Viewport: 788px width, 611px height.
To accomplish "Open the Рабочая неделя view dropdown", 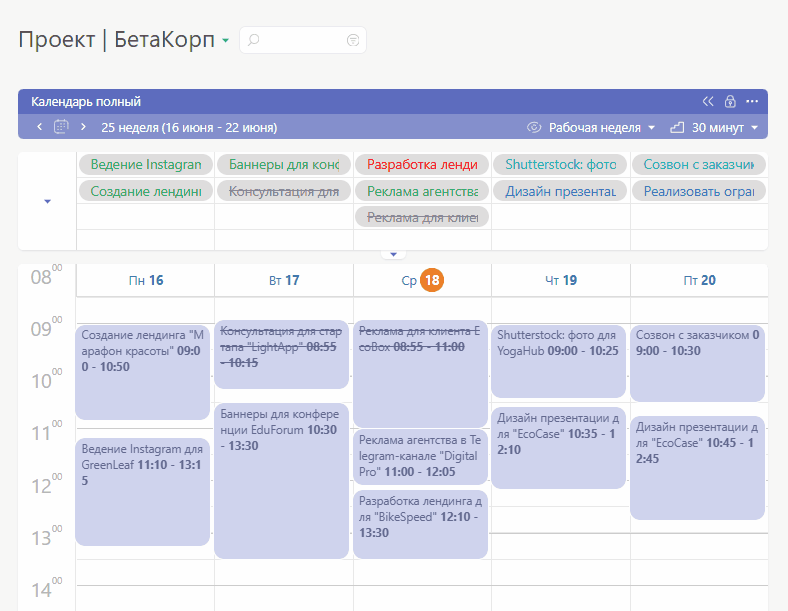I will point(602,128).
